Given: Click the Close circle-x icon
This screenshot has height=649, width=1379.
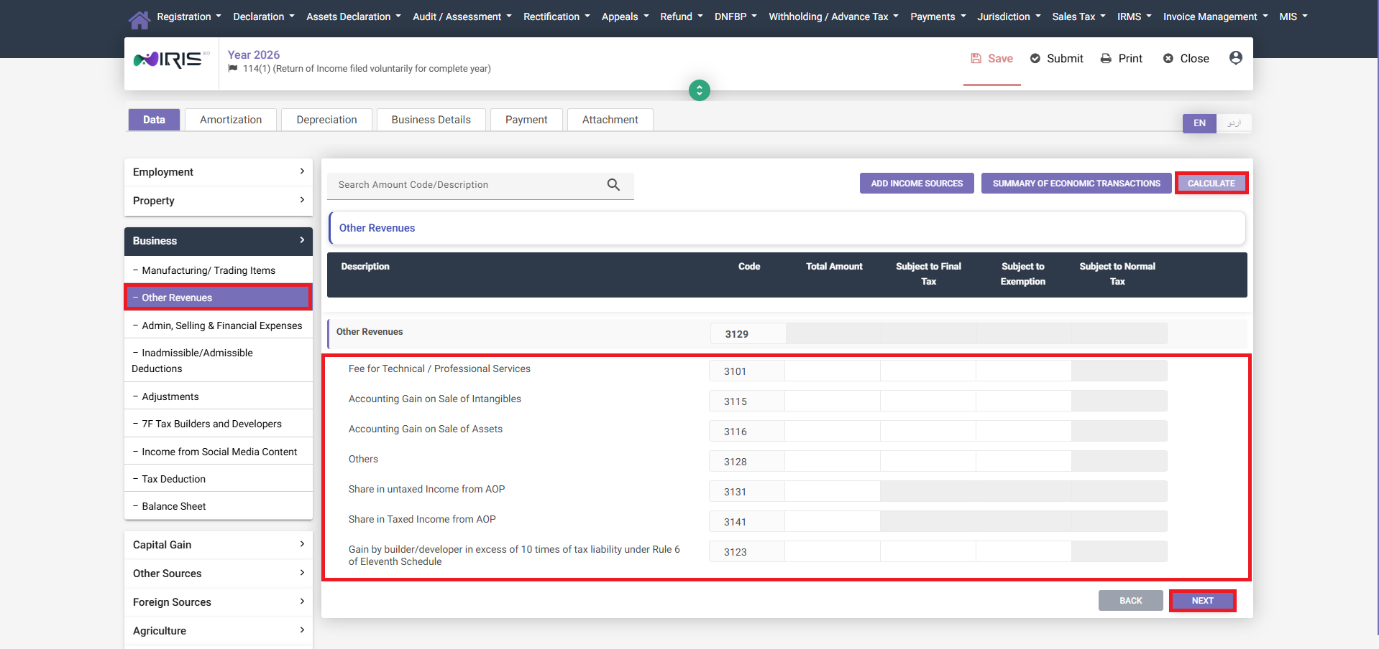Looking at the screenshot, I should point(1168,59).
